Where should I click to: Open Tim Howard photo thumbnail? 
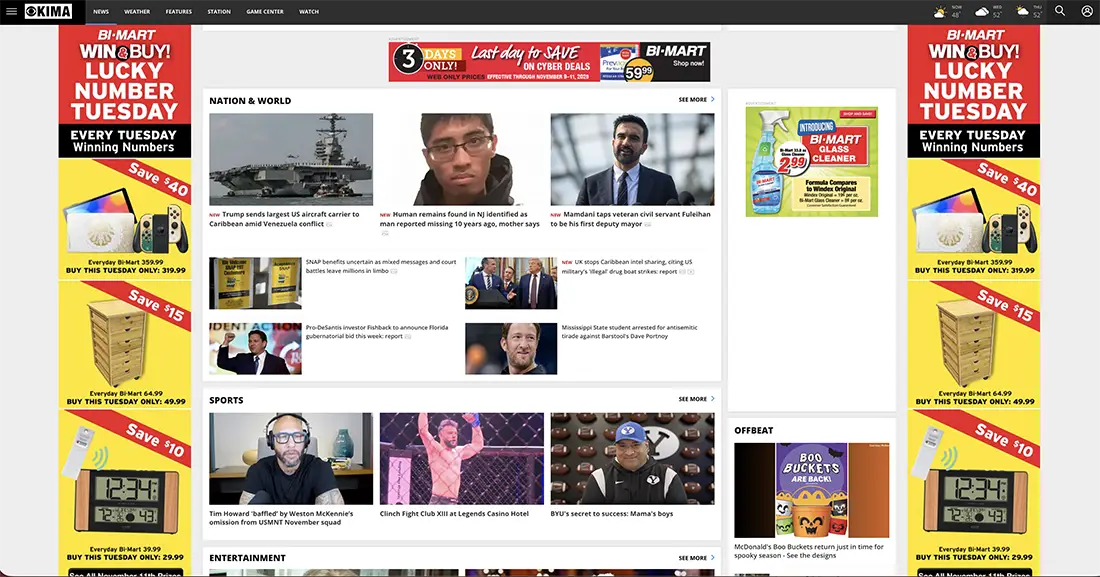pos(291,458)
